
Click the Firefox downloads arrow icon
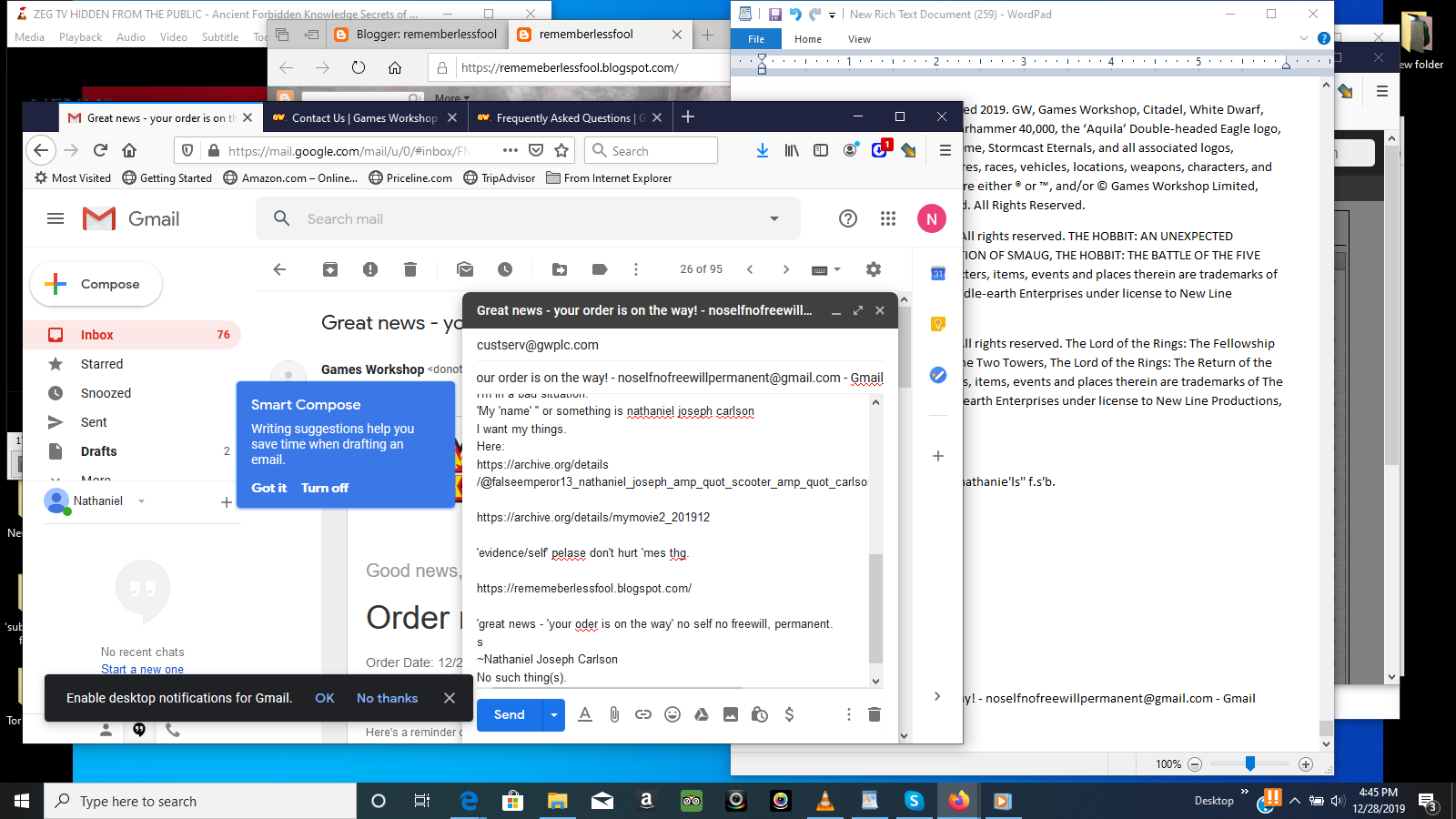[763, 150]
